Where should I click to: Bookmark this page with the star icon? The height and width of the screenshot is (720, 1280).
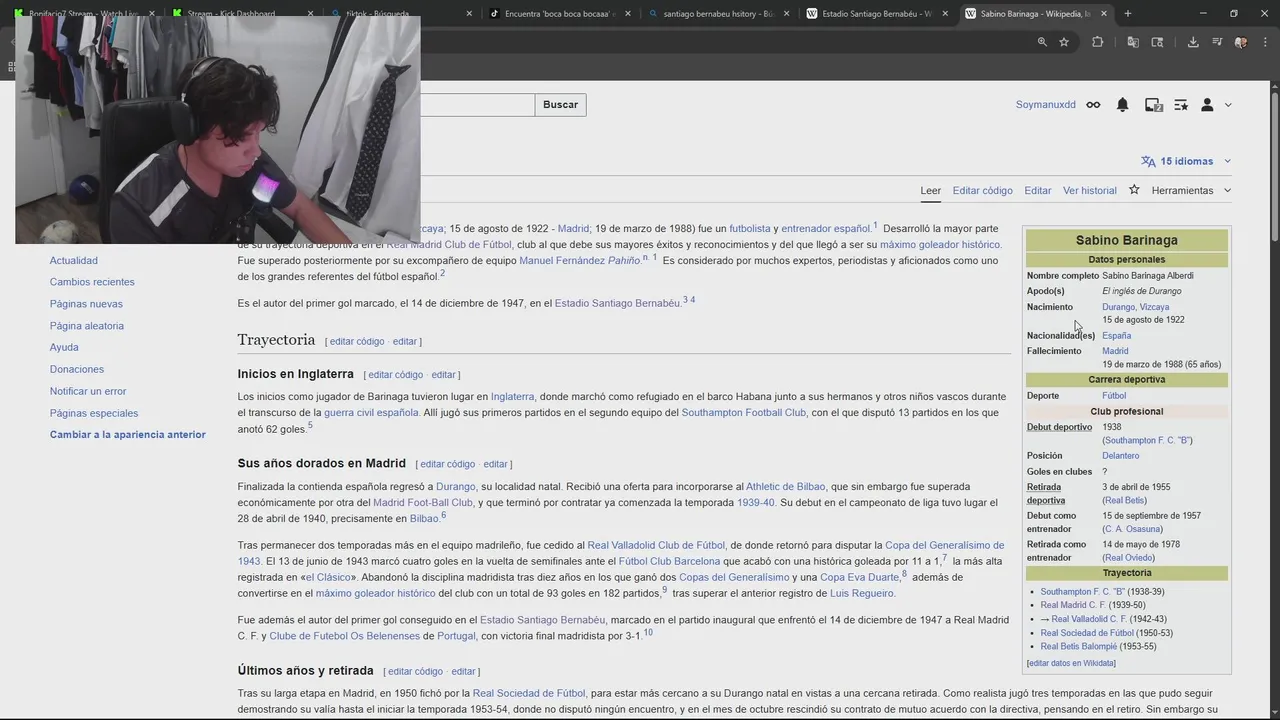[1064, 42]
